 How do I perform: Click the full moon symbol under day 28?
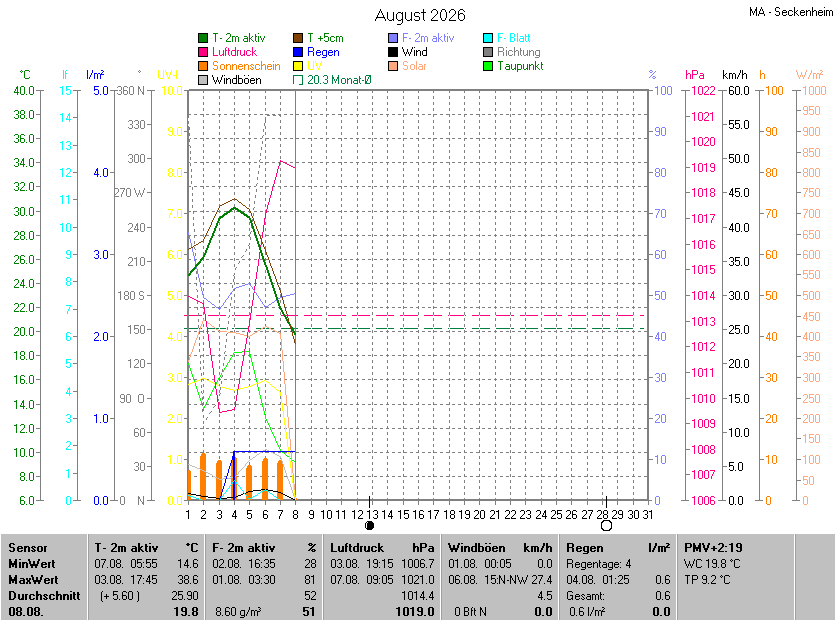click(x=606, y=526)
